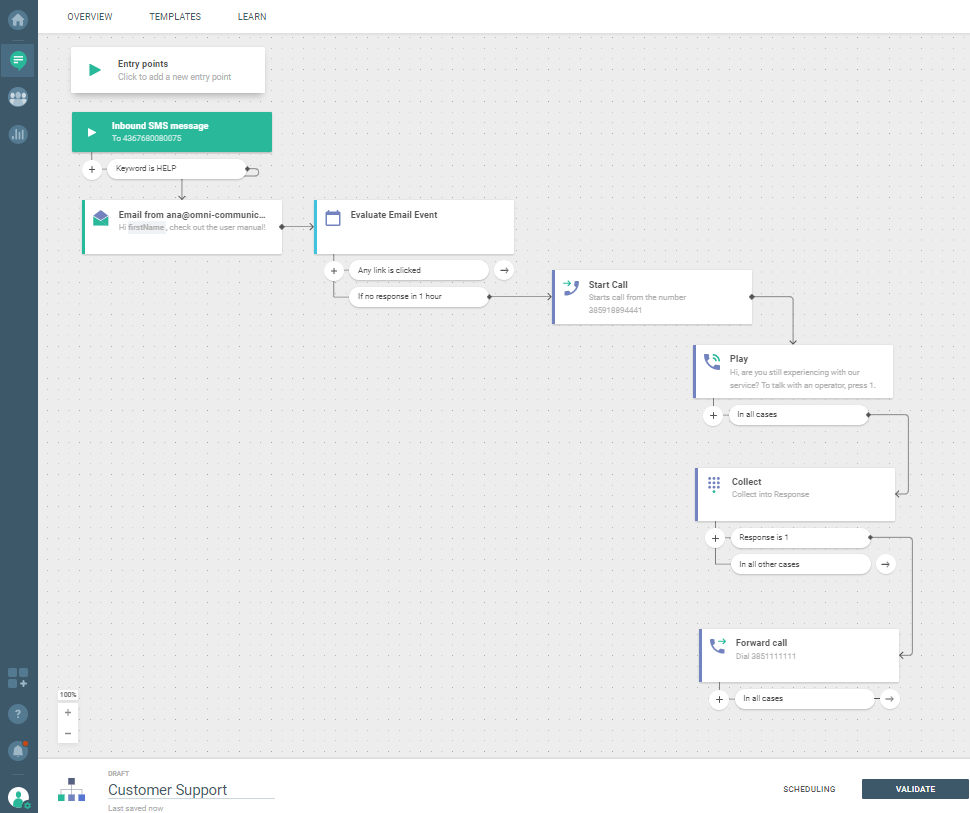The width and height of the screenshot is (970, 813).
Task: Open the people audience sidebar icon
Action: (18, 97)
